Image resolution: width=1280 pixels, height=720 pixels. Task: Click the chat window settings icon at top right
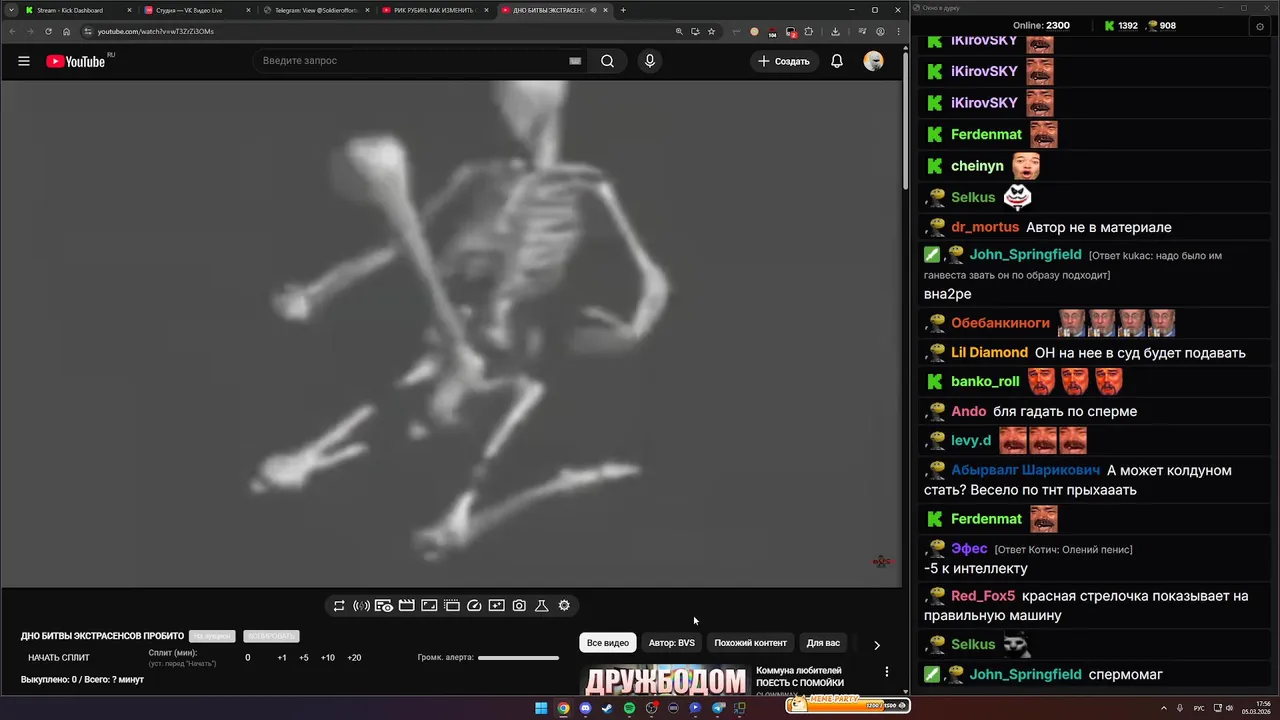click(1260, 26)
